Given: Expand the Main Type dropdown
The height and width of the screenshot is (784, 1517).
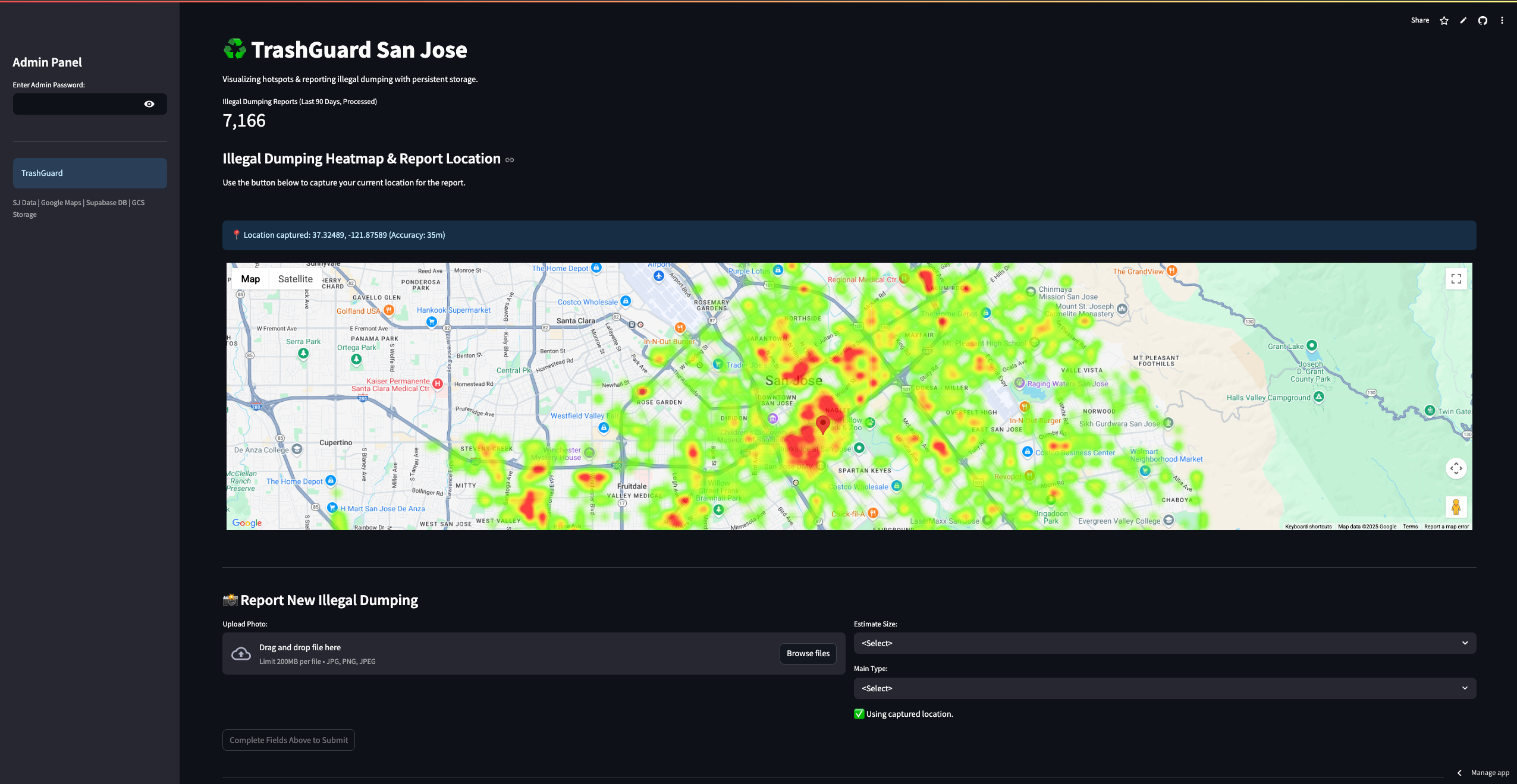Looking at the screenshot, I should click(1164, 688).
